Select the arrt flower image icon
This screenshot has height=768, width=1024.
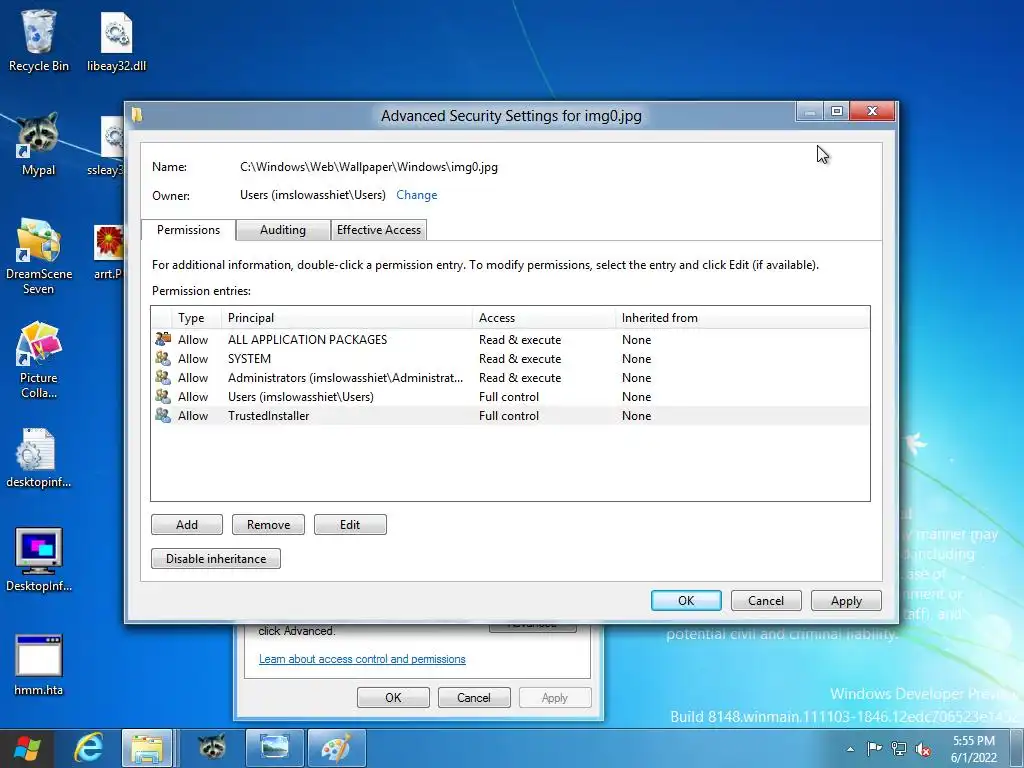(109, 243)
